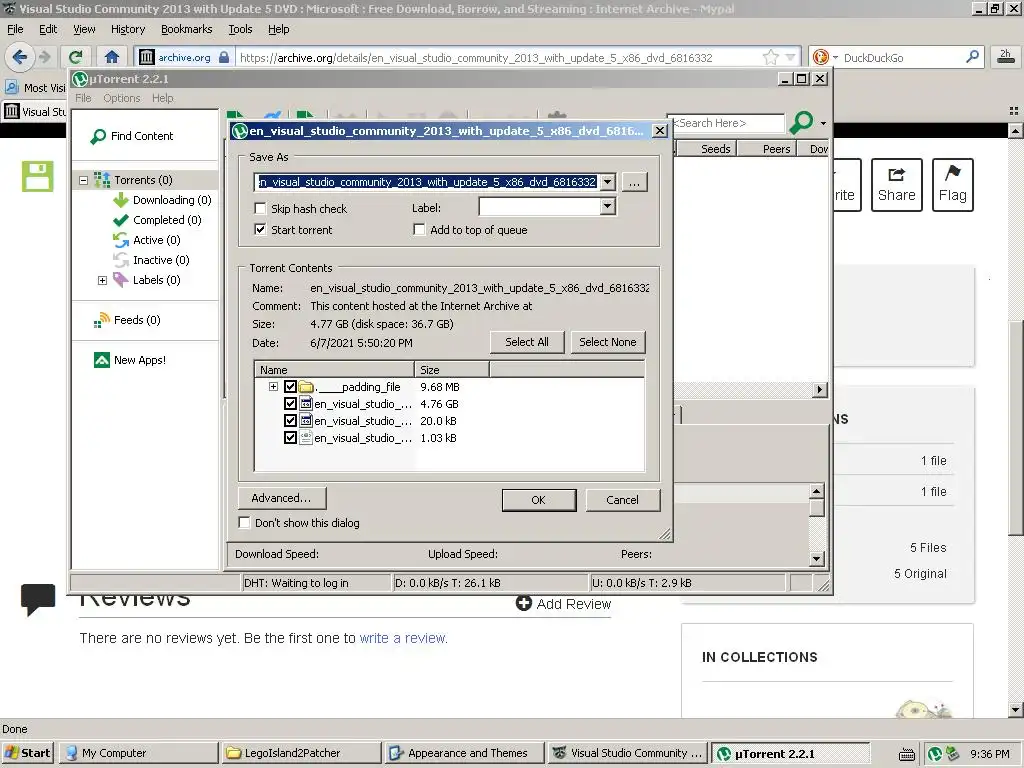Click speech bubble reviews icon
Viewport: 1024px width, 768px height.
38,600
